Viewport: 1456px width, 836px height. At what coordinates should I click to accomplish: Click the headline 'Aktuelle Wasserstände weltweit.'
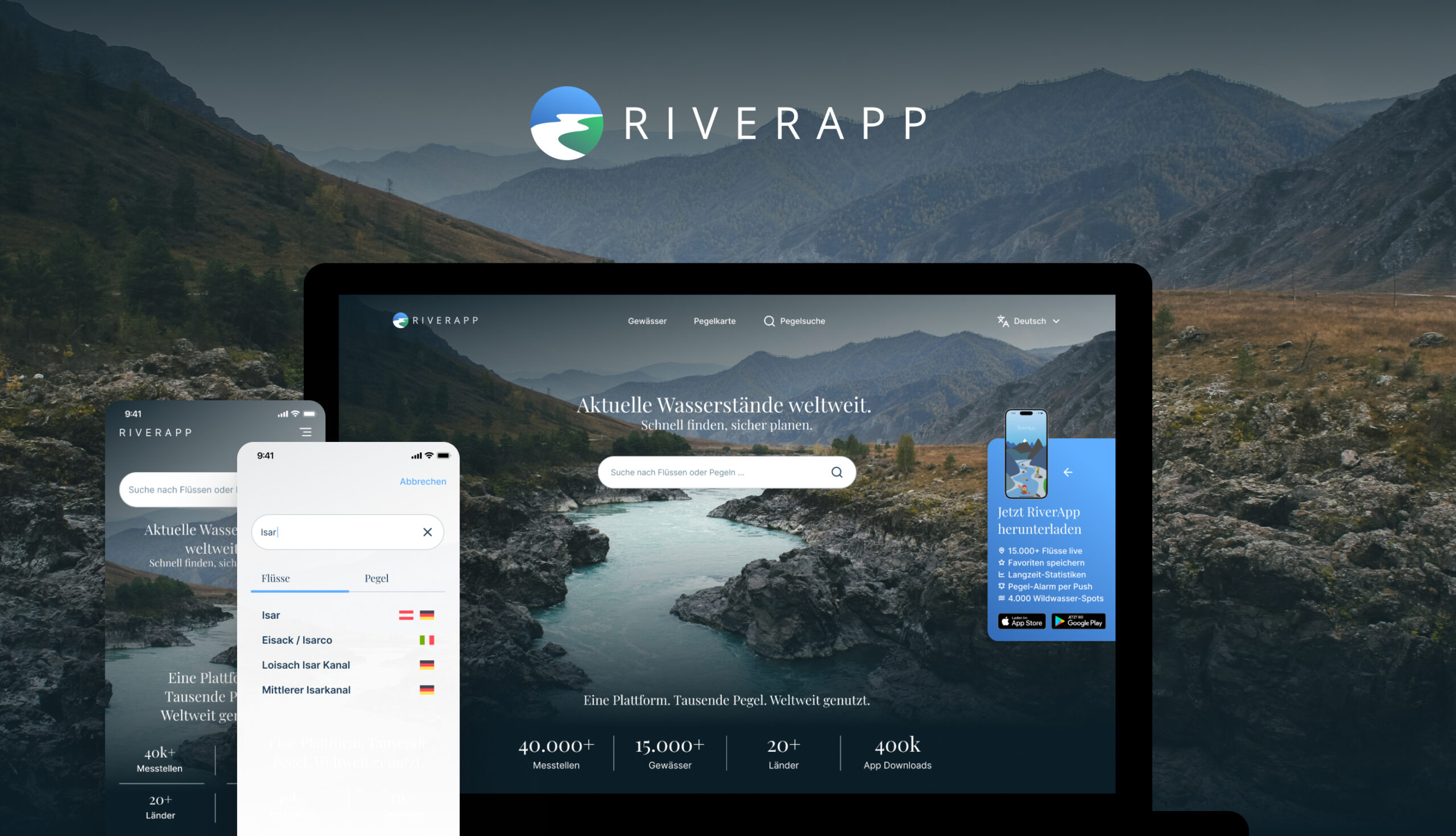coord(724,405)
